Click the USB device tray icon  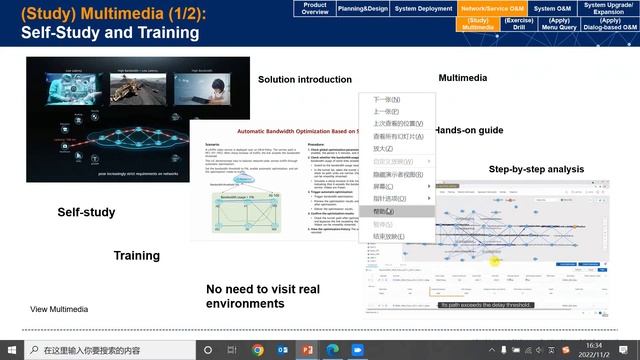point(504,350)
